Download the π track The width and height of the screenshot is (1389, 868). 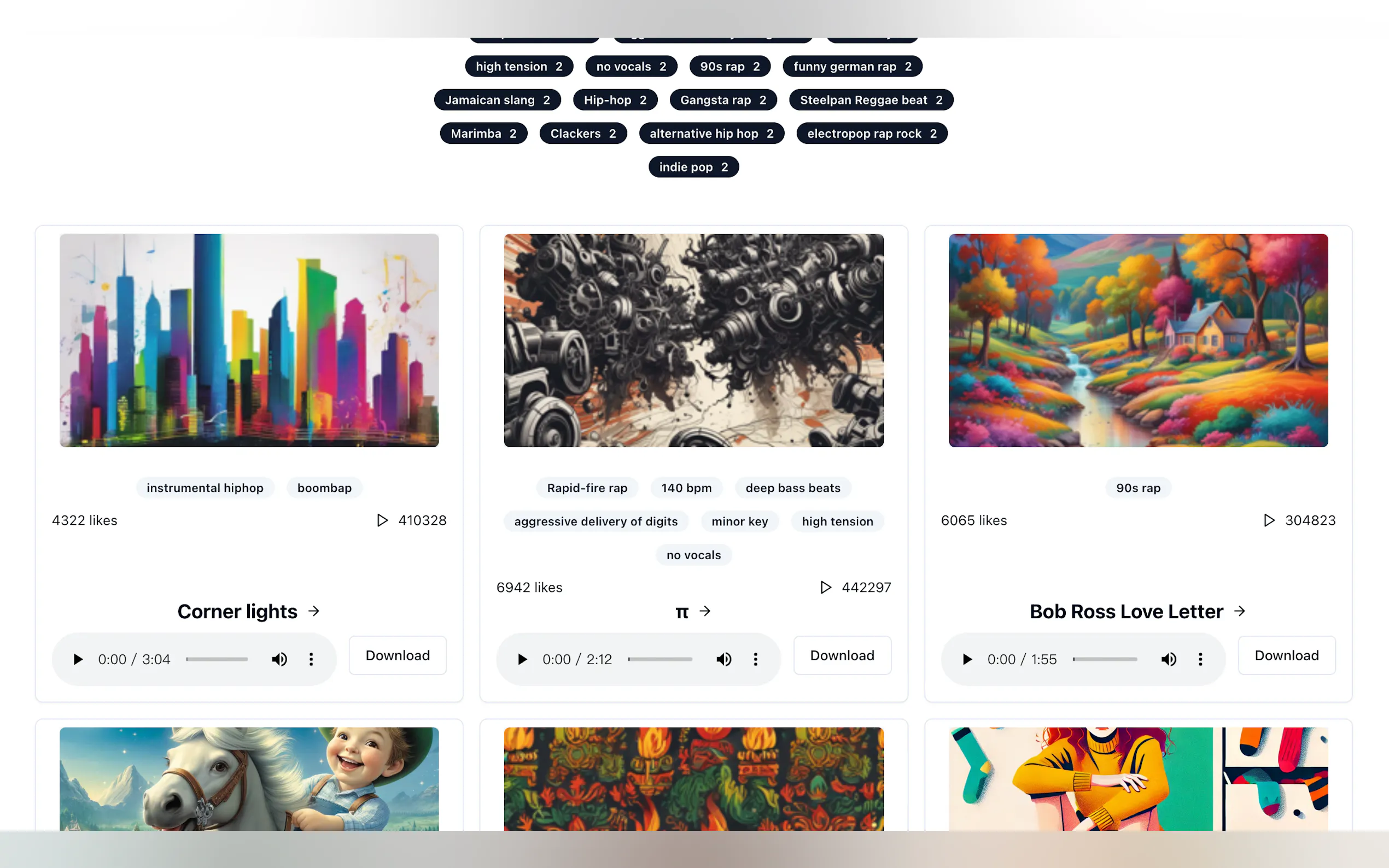click(842, 655)
